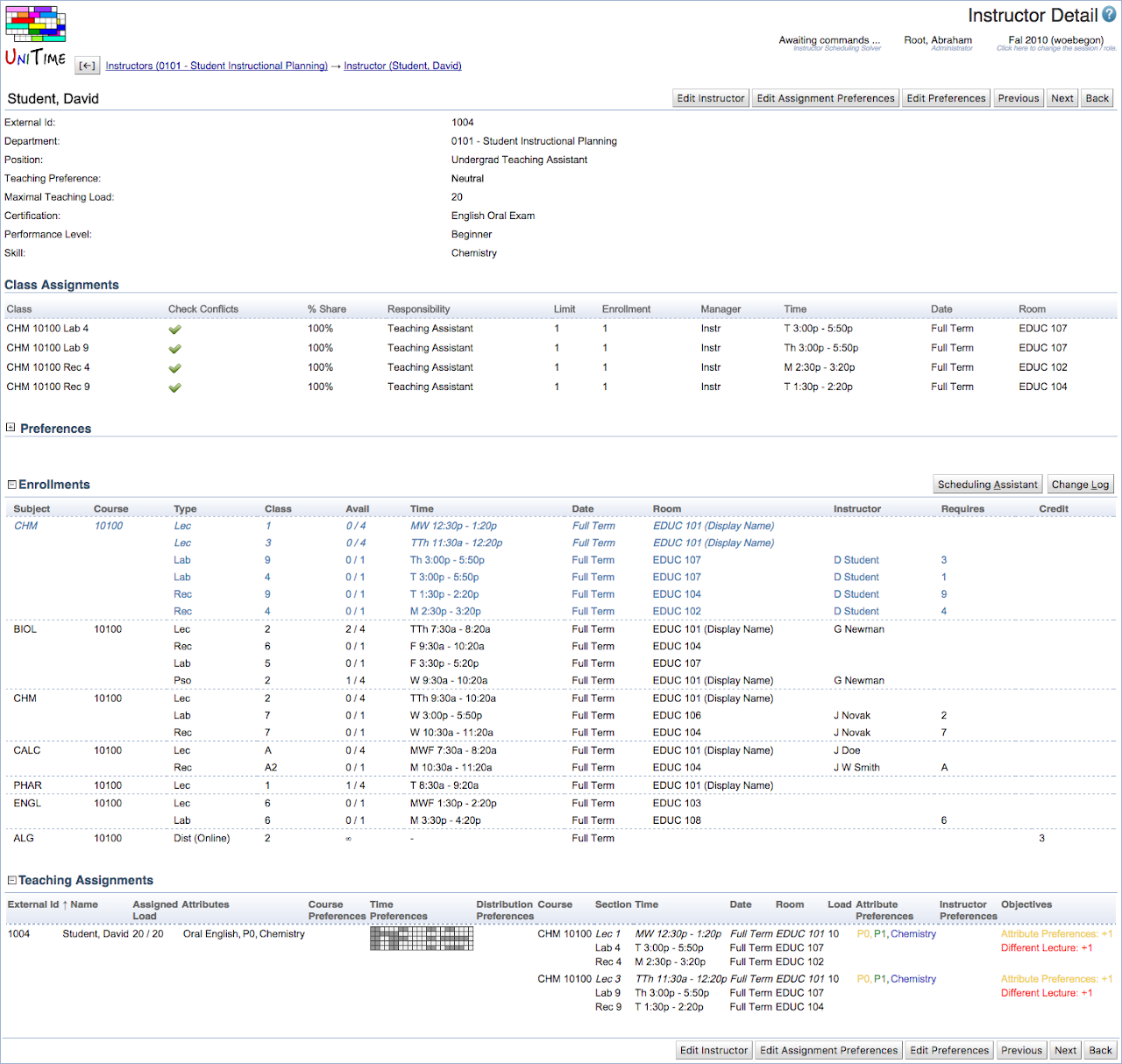Image resolution: width=1122 pixels, height=1064 pixels.
Task: Click top Edit Assignment Preferences button
Action: [x=826, y=98]
